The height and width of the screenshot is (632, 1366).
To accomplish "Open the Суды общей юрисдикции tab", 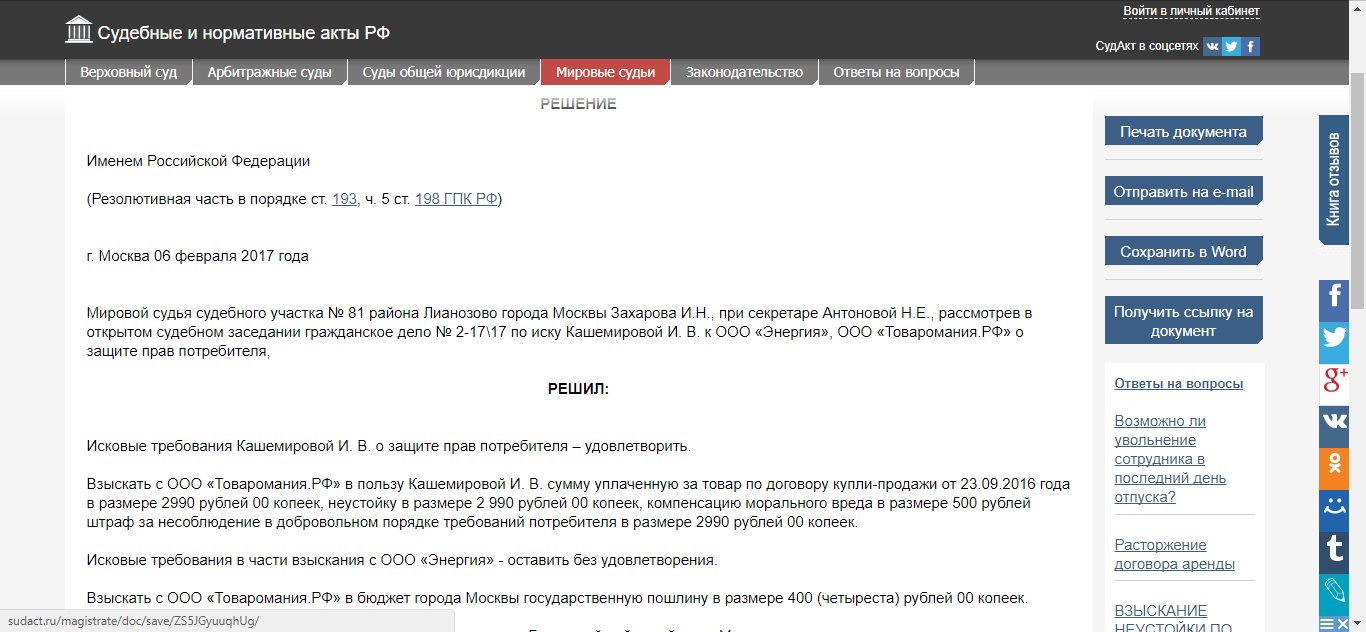I will tap(444, 72).
